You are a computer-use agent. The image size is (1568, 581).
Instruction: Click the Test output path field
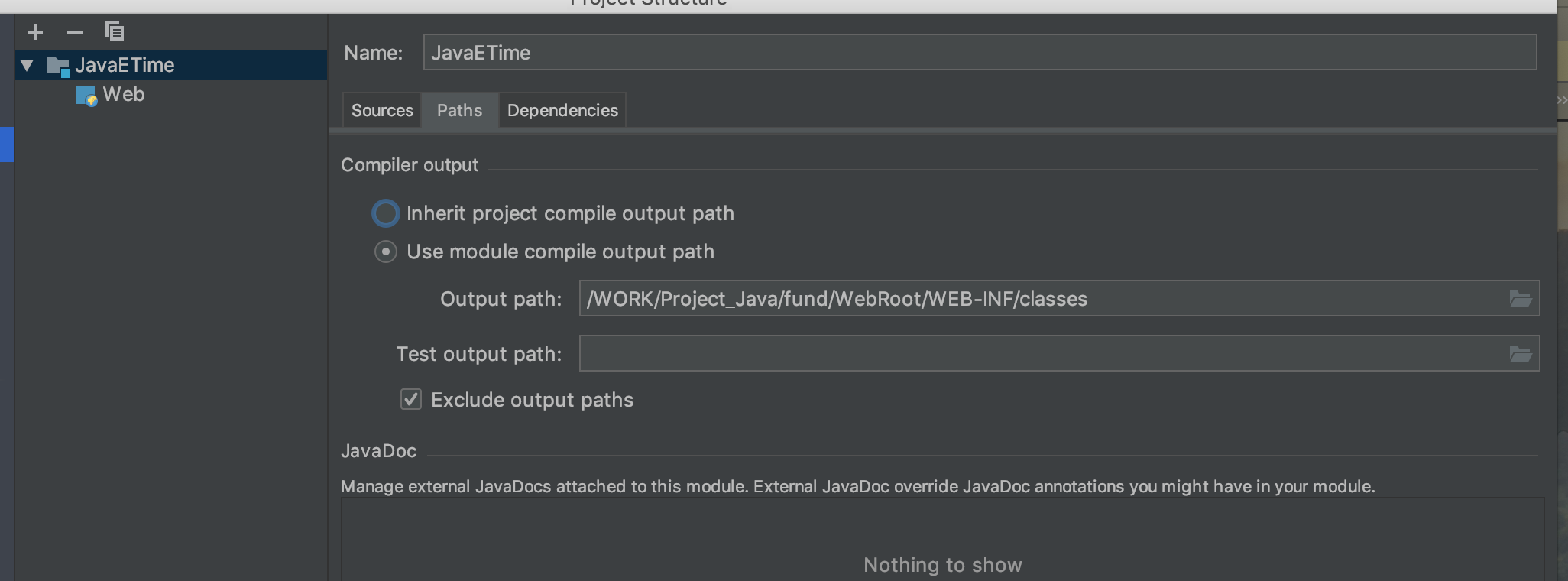click(x=1039, y=354)
